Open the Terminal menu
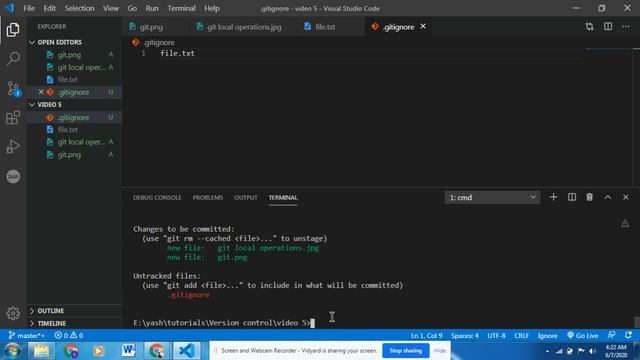 181,8
